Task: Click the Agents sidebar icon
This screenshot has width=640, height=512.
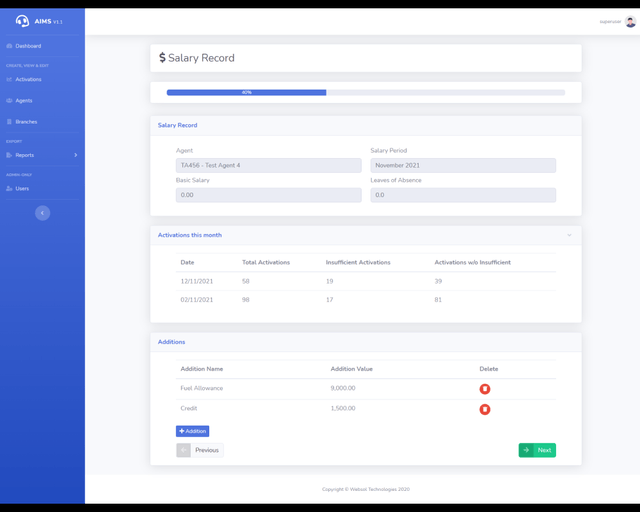Action: coord(9,101)
